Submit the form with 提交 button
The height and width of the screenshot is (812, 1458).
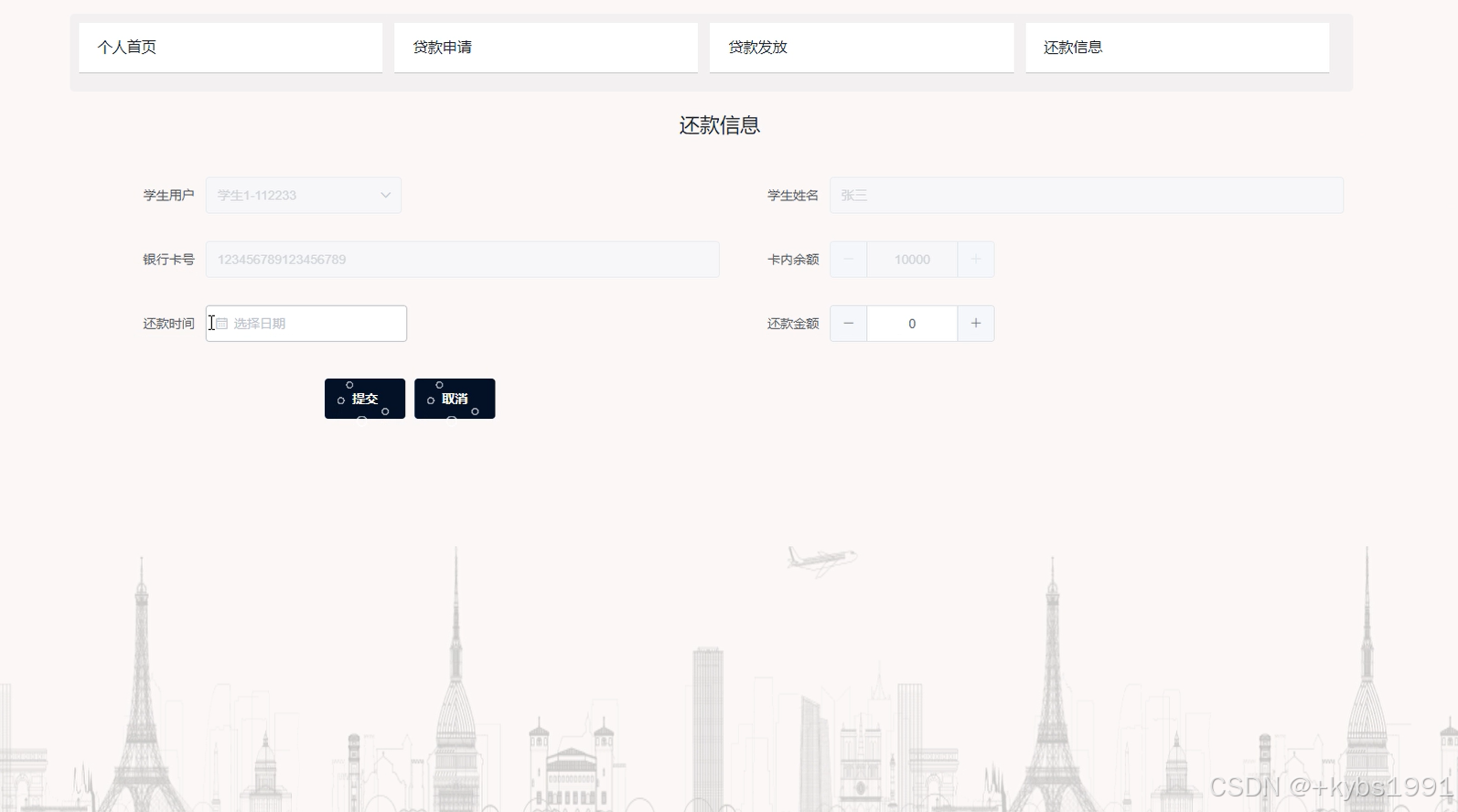click(x=365, y=399)
